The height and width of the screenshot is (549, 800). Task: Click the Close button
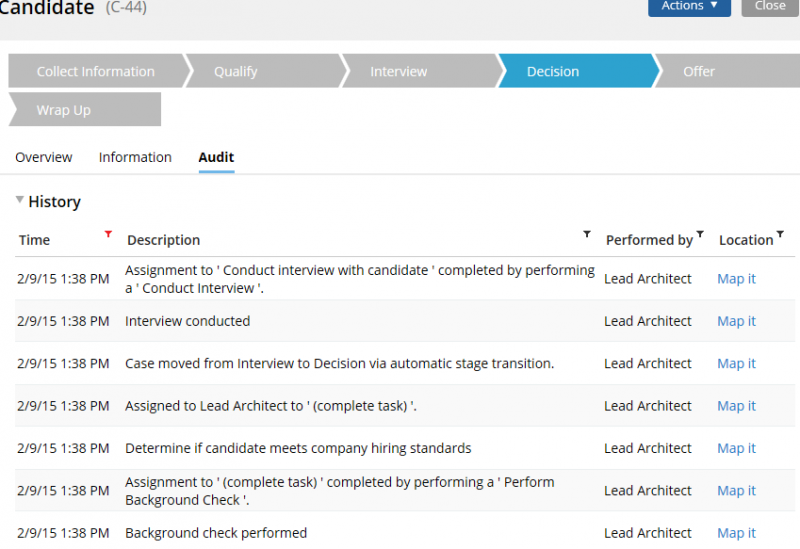(770, 6)
